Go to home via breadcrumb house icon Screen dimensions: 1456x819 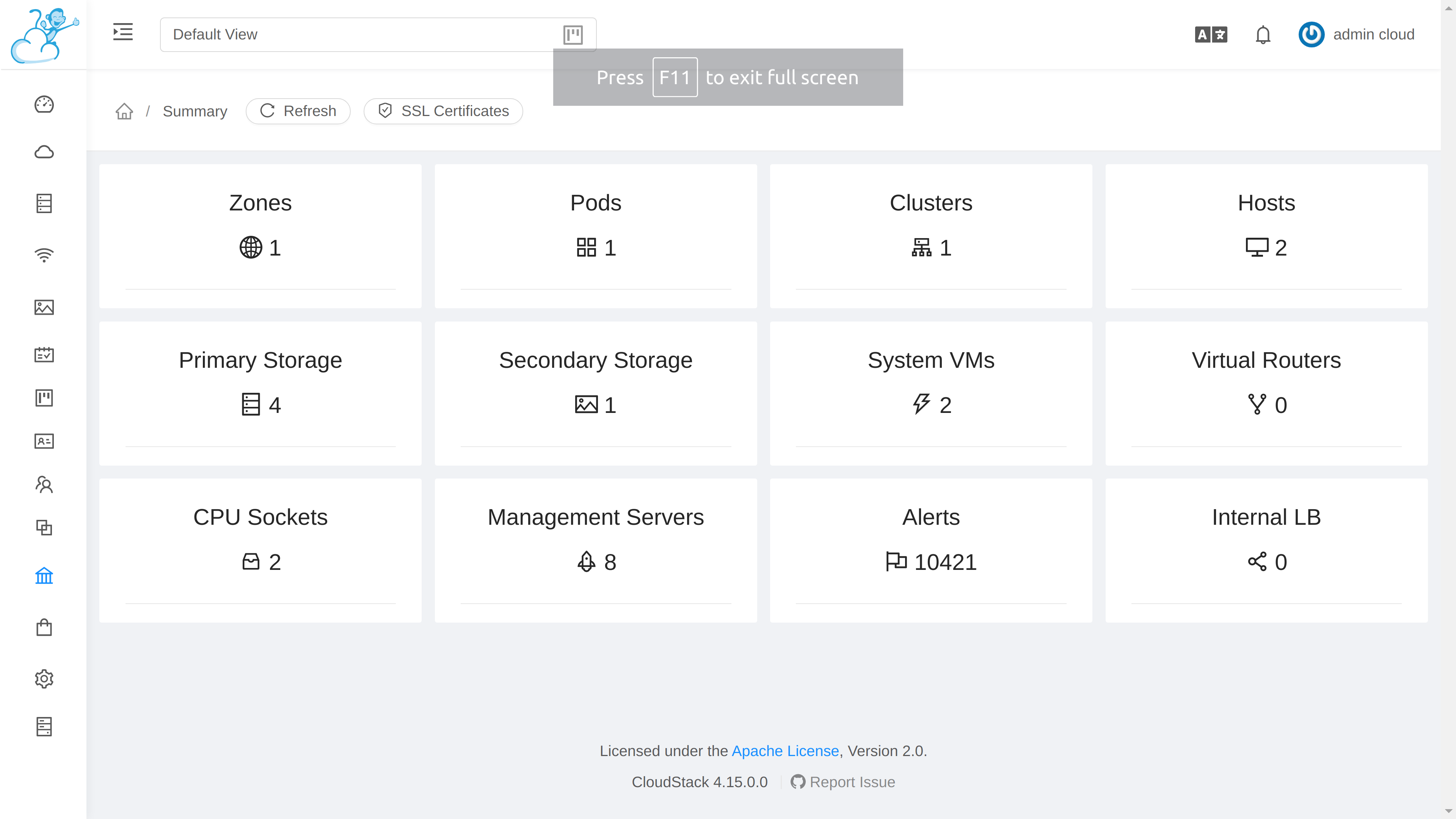point(124,111)
